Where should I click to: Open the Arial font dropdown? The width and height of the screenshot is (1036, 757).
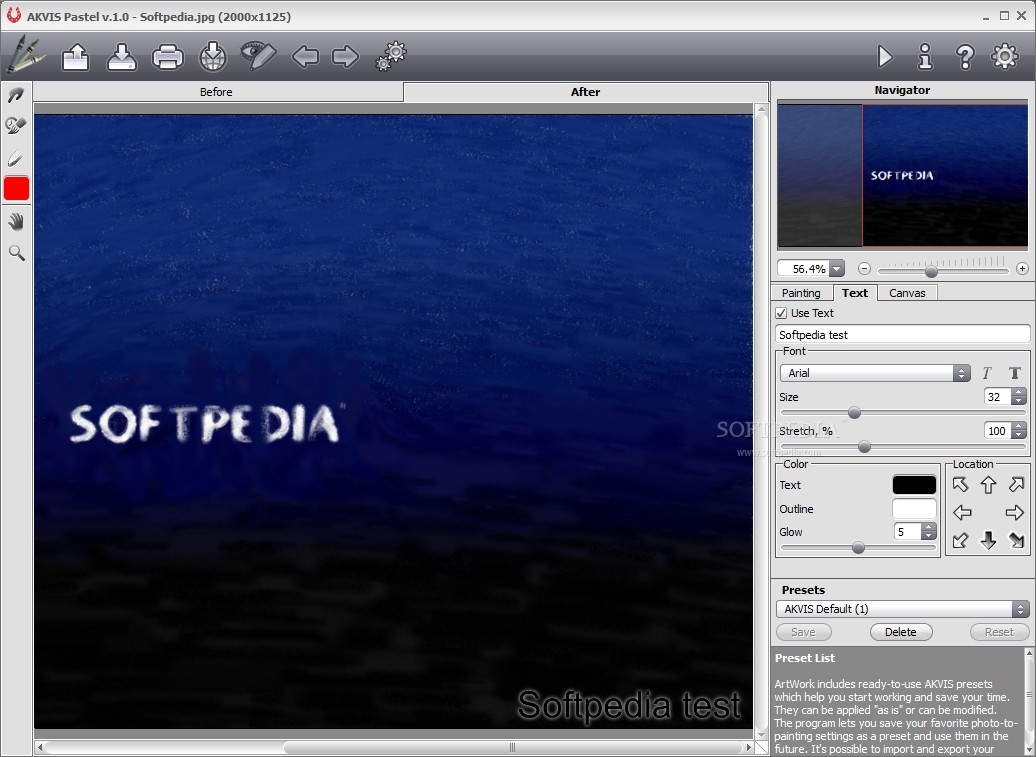[x=875, y=373]
